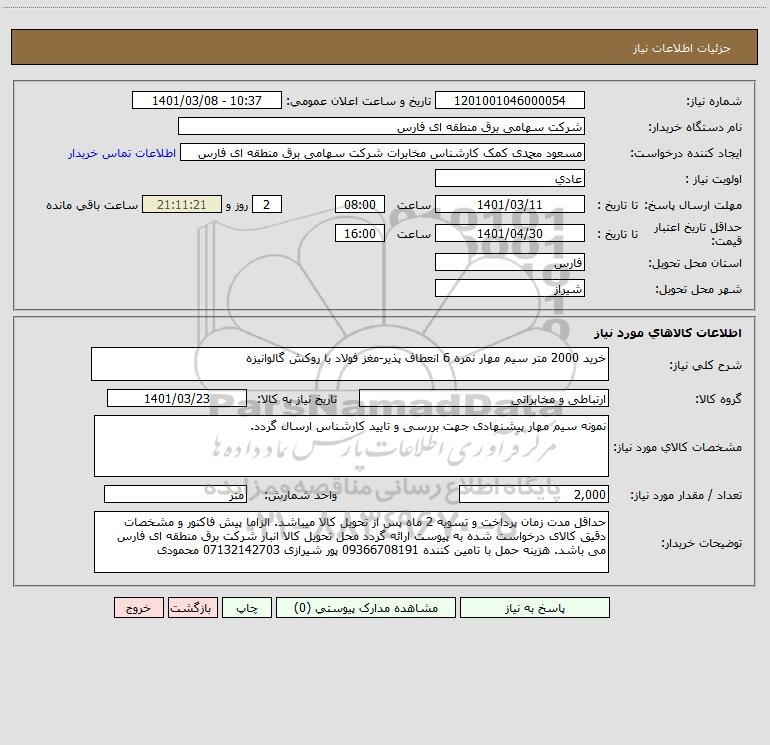This screenshot has width=770, height=745.
Task: Click the remaining time counter 21:11:21
Action: 182,204
